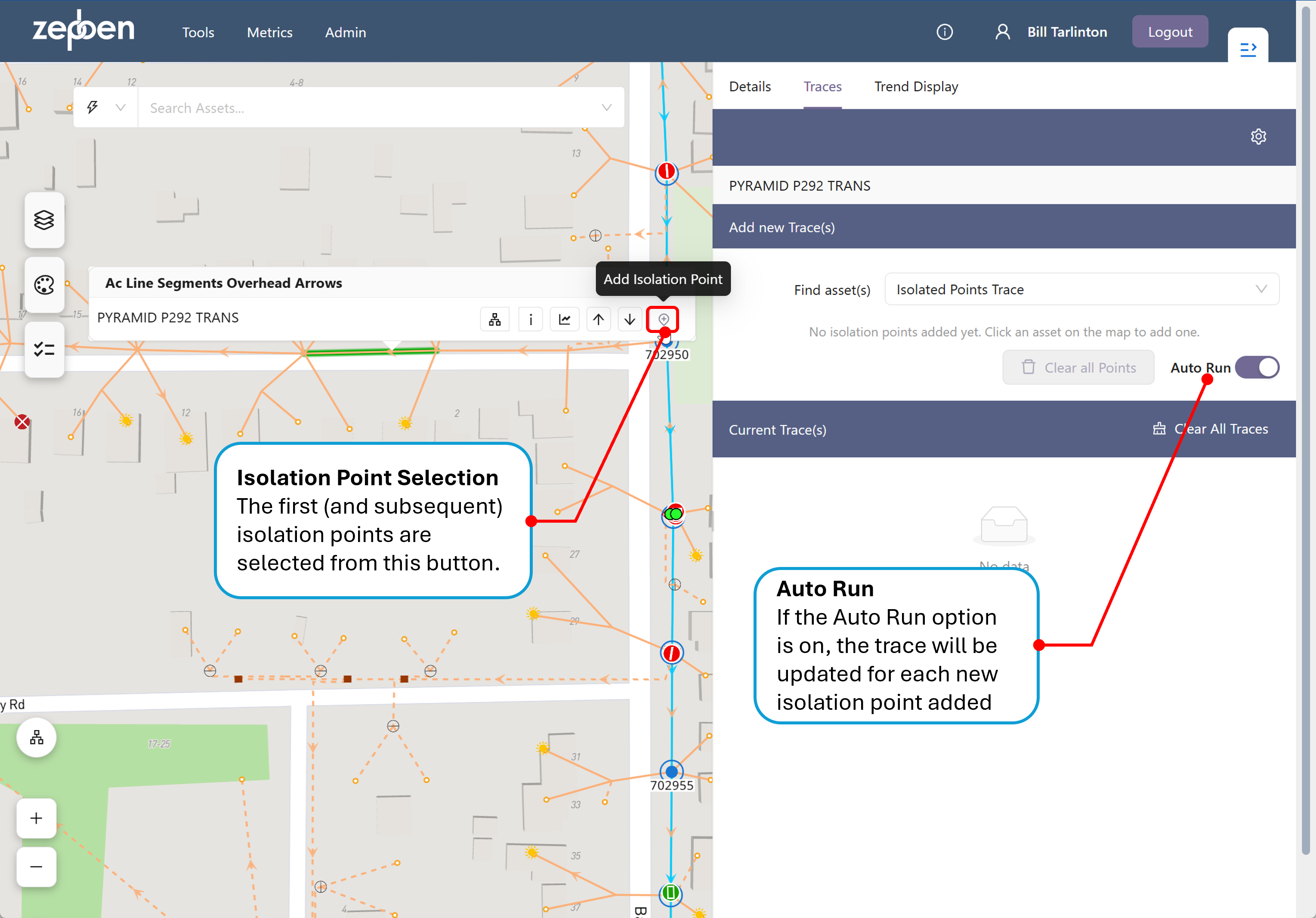Image resolution: width=1316 pixels, height=918 pixels.
Task: Open the Admin menu
Action: pyautogui.click(x=345, y=33)
